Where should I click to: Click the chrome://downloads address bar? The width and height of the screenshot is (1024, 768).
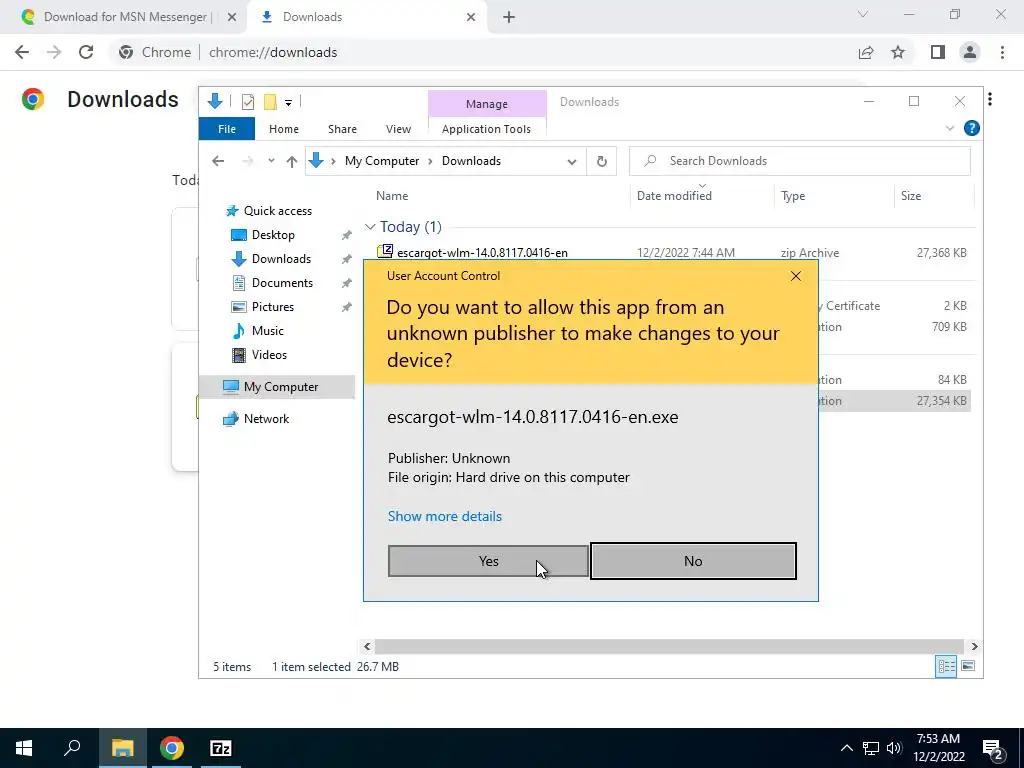[273, 52]
